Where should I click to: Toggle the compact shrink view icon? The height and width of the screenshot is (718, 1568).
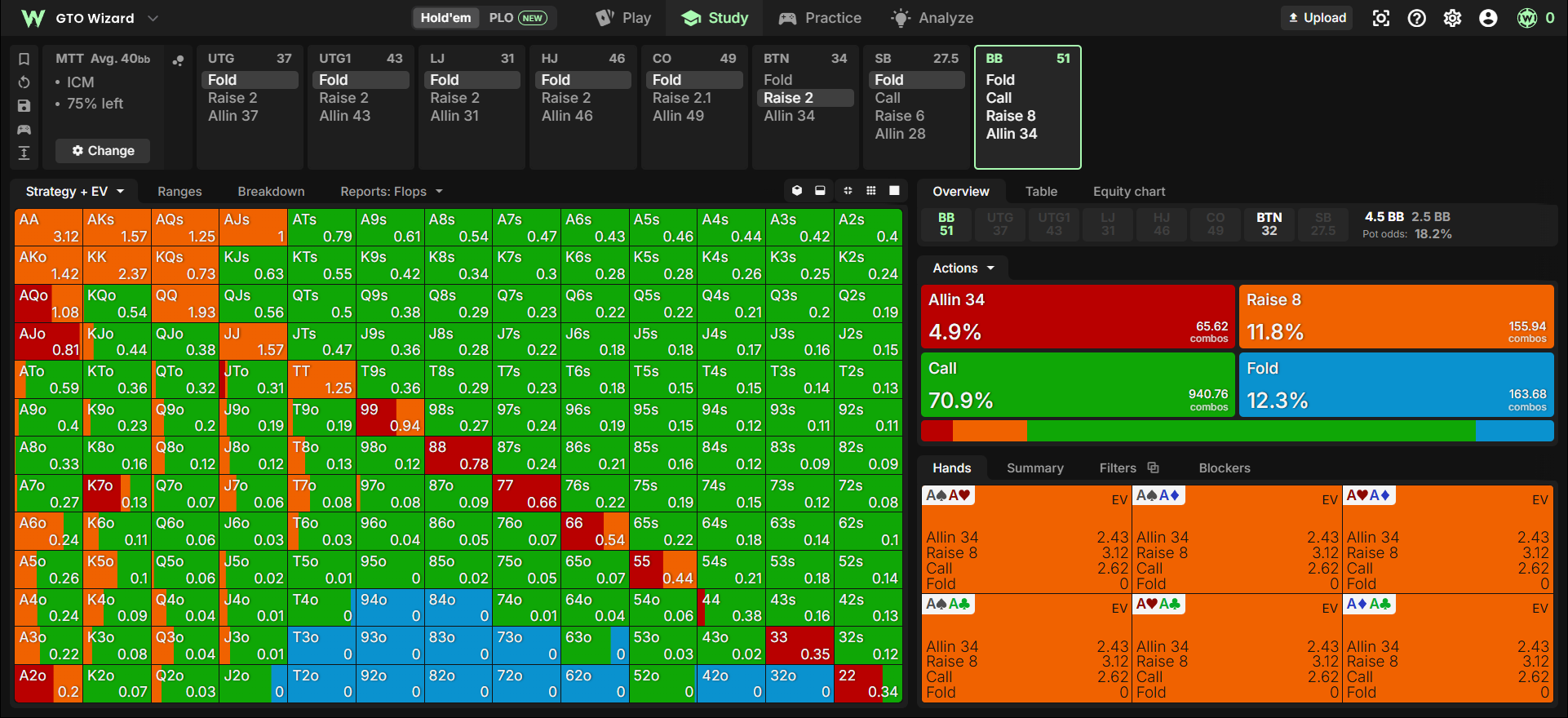tap(848, 191)
